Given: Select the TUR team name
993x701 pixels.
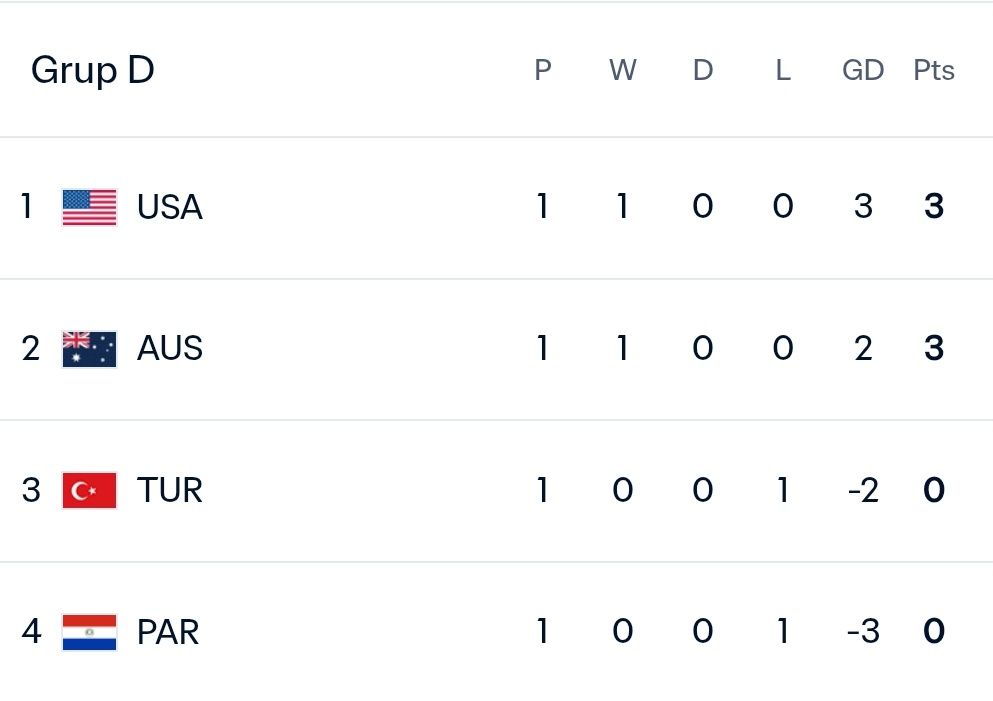Looking at the screenshot, I should pyautogui.click(x=170, y=490).
